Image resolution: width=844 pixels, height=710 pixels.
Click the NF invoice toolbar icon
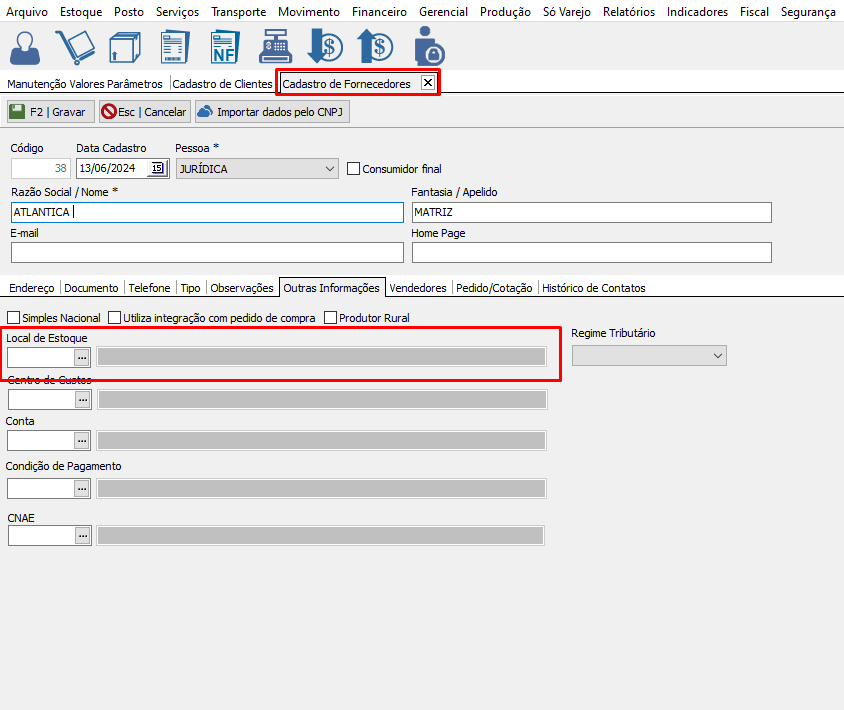[x=223, y=47]
